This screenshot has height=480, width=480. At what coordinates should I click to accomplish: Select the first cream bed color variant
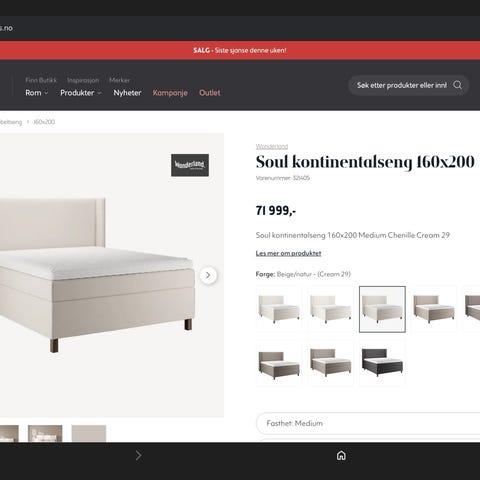tap(279, 309)
